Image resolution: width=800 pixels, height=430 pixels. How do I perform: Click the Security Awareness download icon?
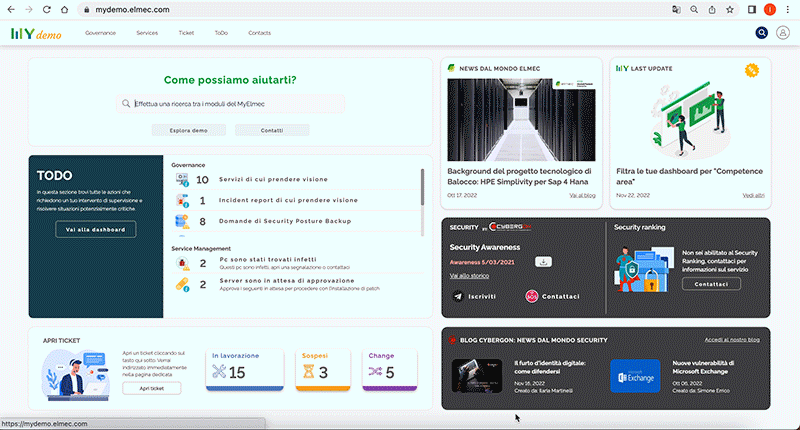(x=543, y=262)
